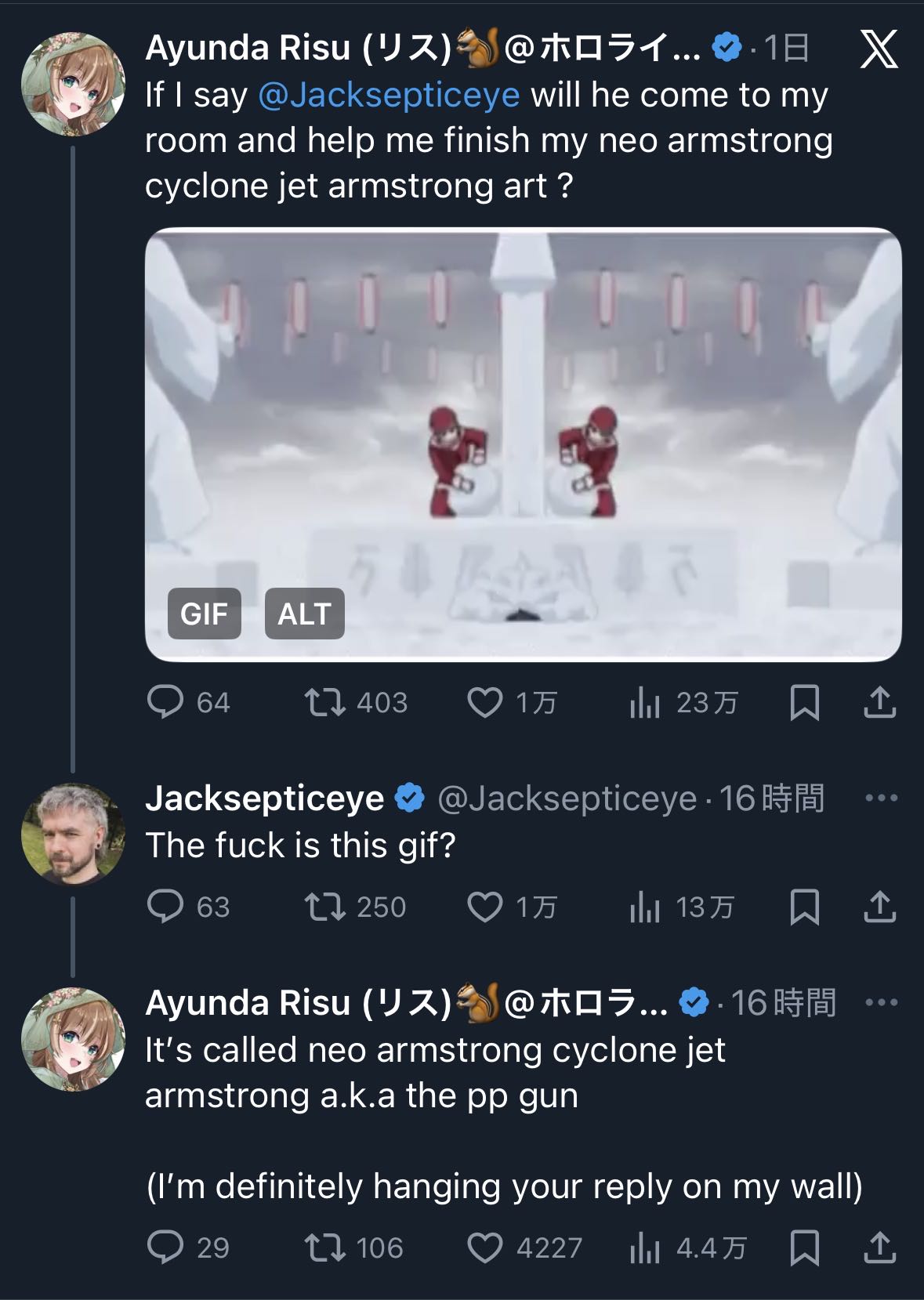Repost Jacksepticeye's reply
Viewport: 924px width, 1300px height.
[325, 907]
